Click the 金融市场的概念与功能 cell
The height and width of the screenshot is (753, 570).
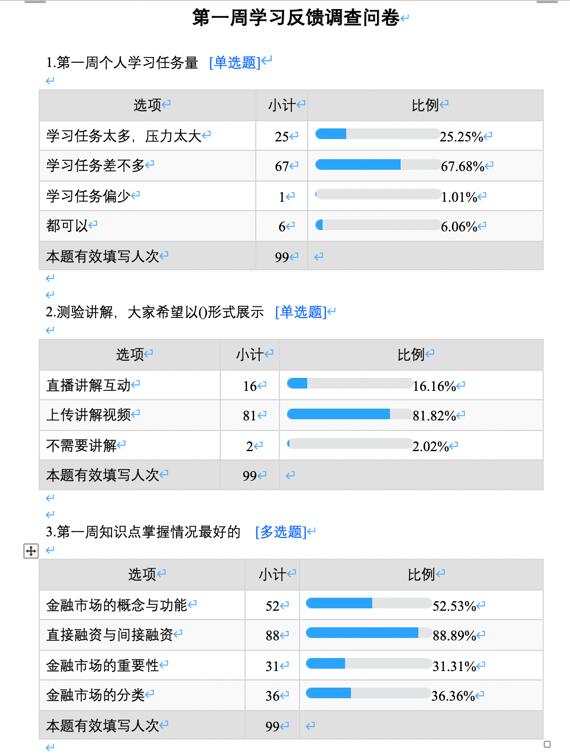[x=142, y=605]
